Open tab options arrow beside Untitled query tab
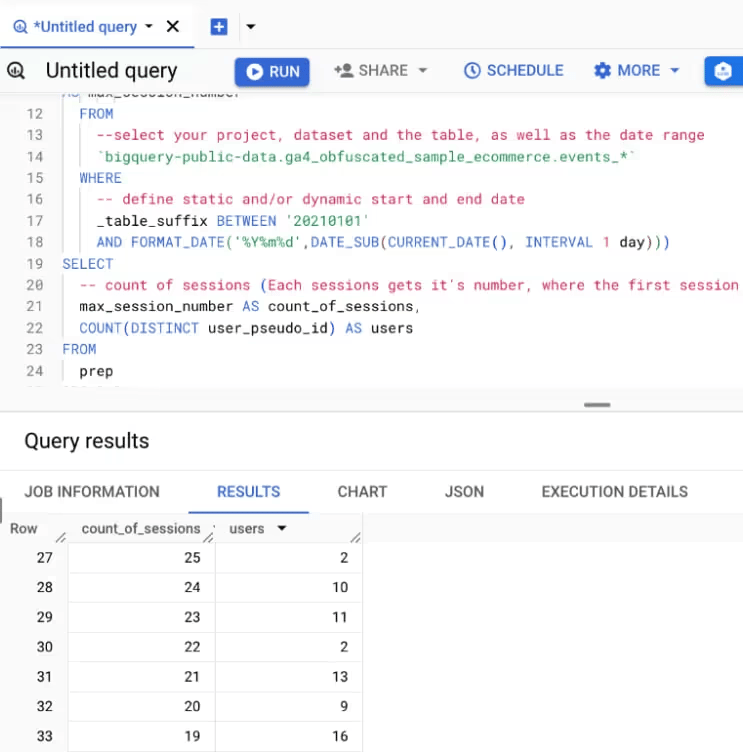 [x=149, y=26]
